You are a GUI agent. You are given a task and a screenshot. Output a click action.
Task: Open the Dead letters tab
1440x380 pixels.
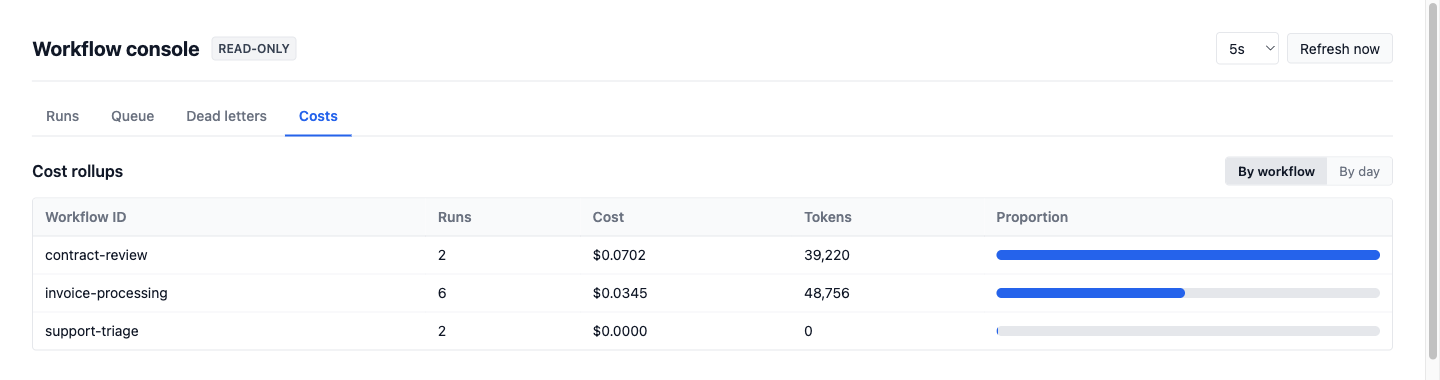coord(226,116)
